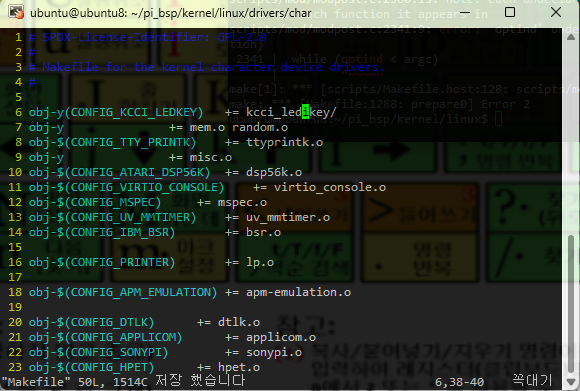Maximize the terminal window
The image size is (580, 391).
coord(510,13)
